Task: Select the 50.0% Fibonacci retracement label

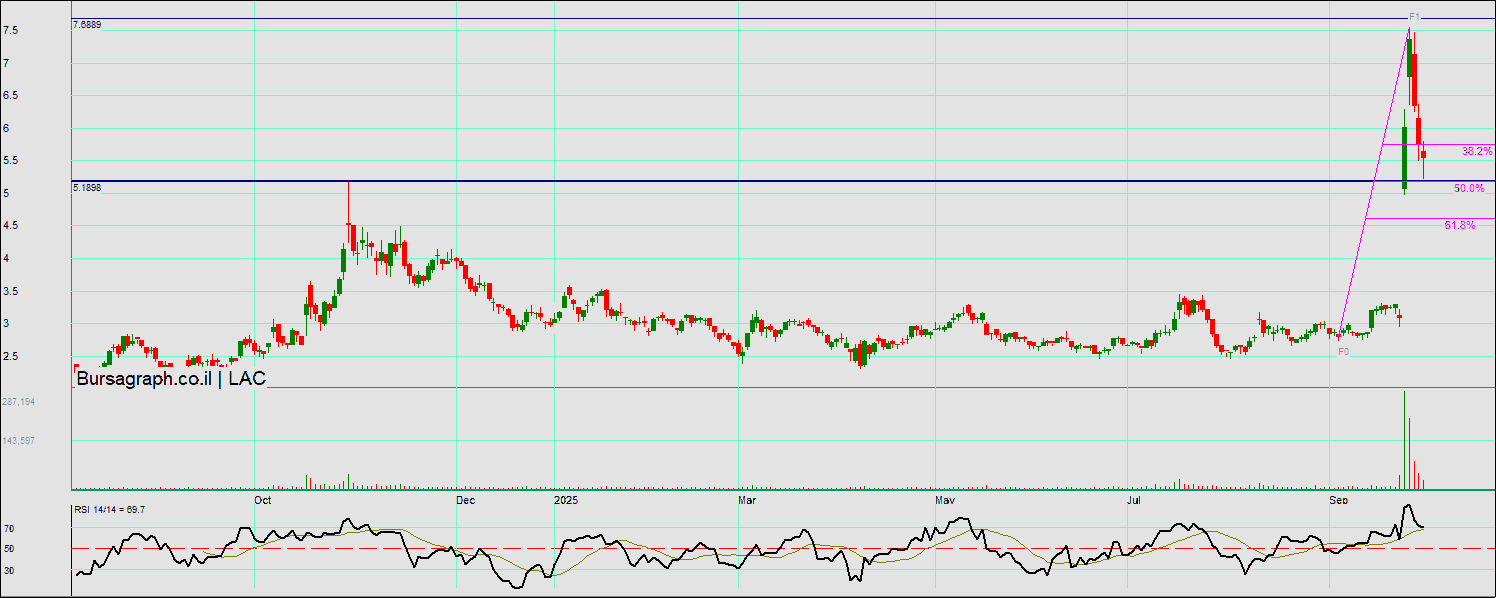Action: click(1468, 188)
